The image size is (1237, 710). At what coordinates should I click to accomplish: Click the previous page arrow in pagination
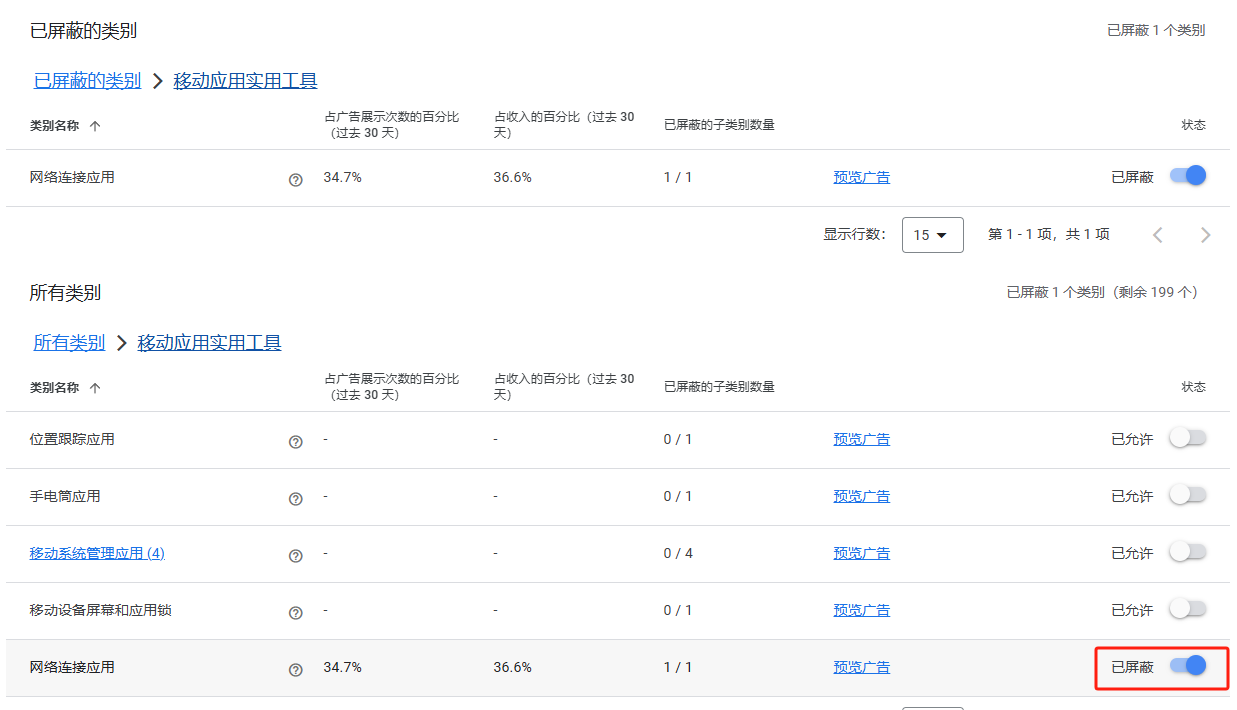click(x=1157, y=234)
